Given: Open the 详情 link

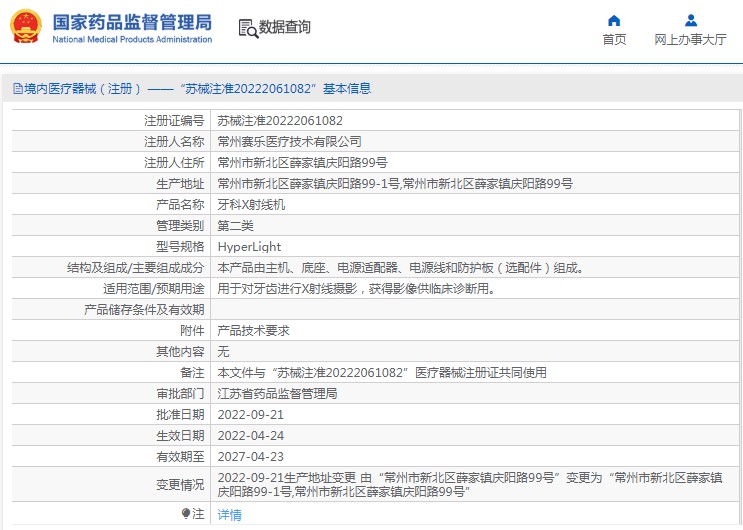Looking at the screenshot, I should [x=229, y=514].
